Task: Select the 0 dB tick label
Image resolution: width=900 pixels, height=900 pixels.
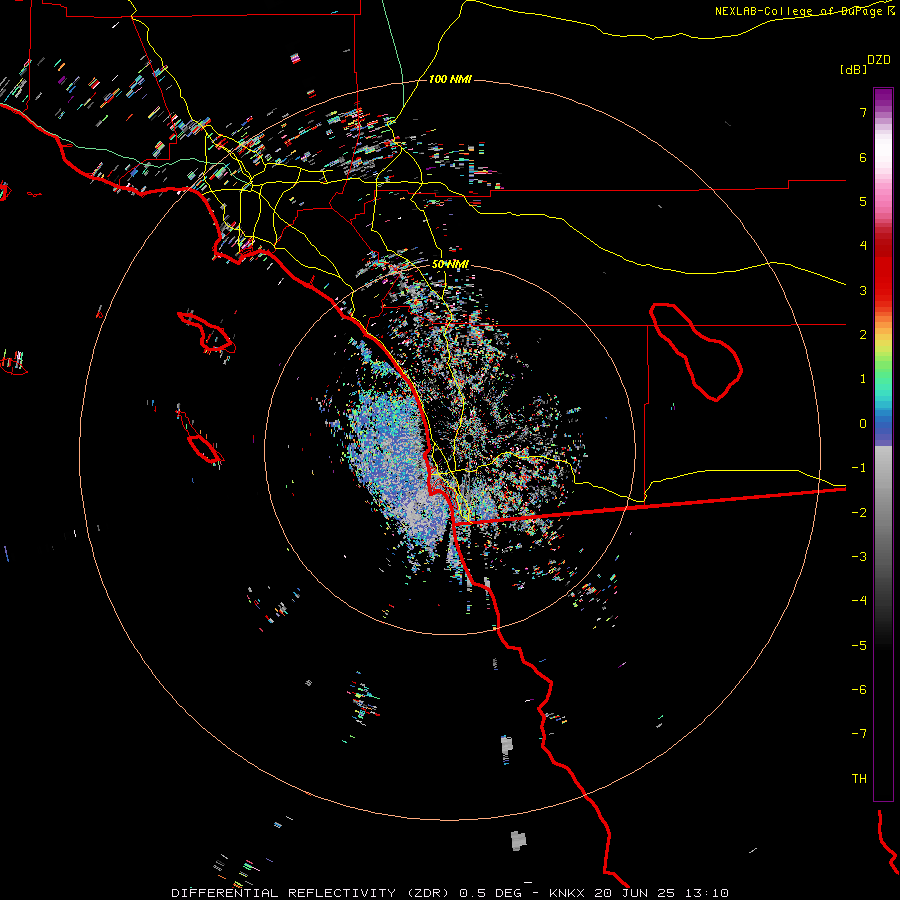Action: 863,424
